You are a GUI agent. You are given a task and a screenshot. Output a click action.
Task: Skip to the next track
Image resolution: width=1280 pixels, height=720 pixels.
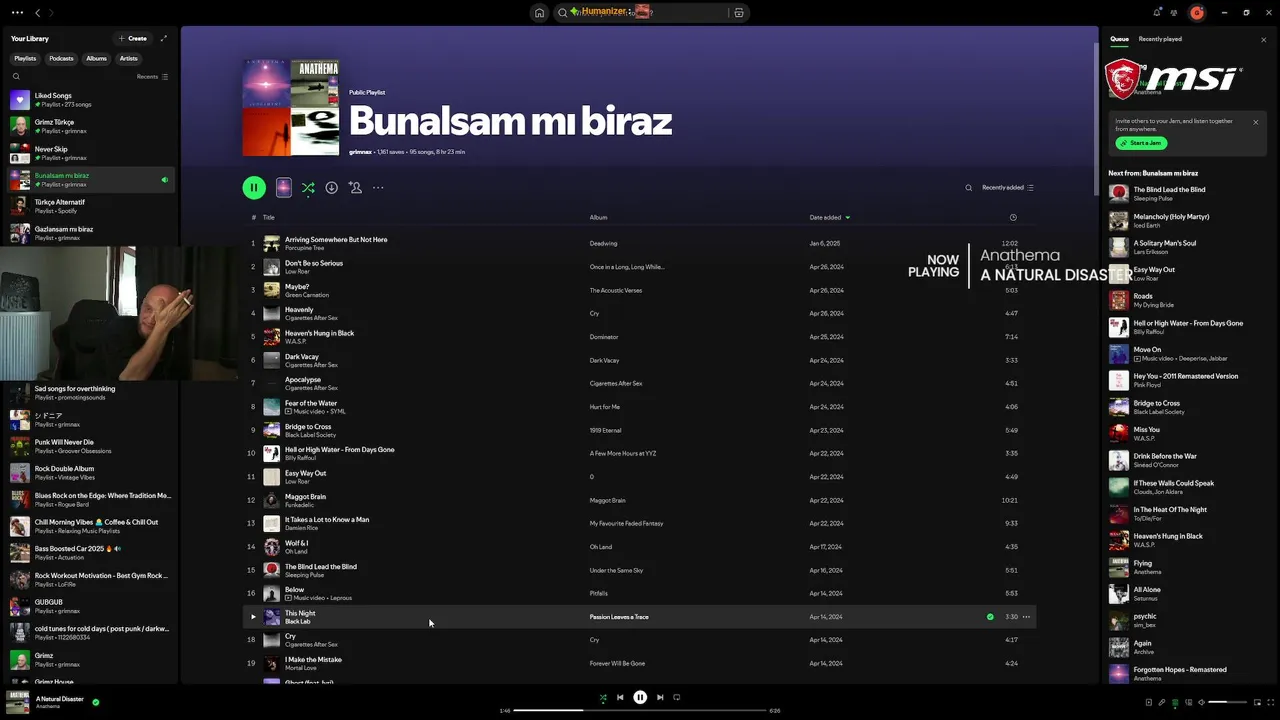[x=660, y=697]
